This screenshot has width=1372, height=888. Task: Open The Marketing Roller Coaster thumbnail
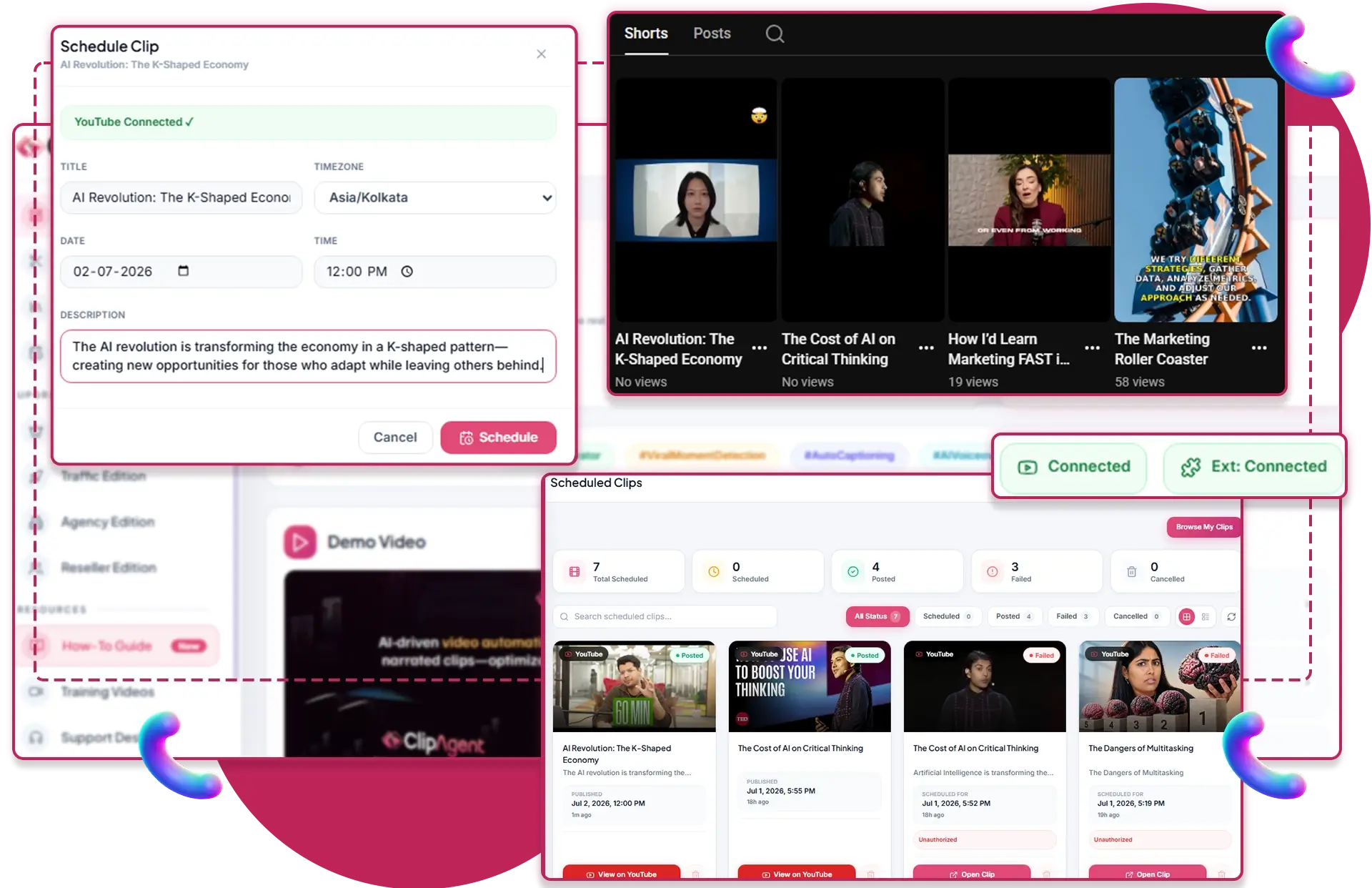[x=1195, y=200]
